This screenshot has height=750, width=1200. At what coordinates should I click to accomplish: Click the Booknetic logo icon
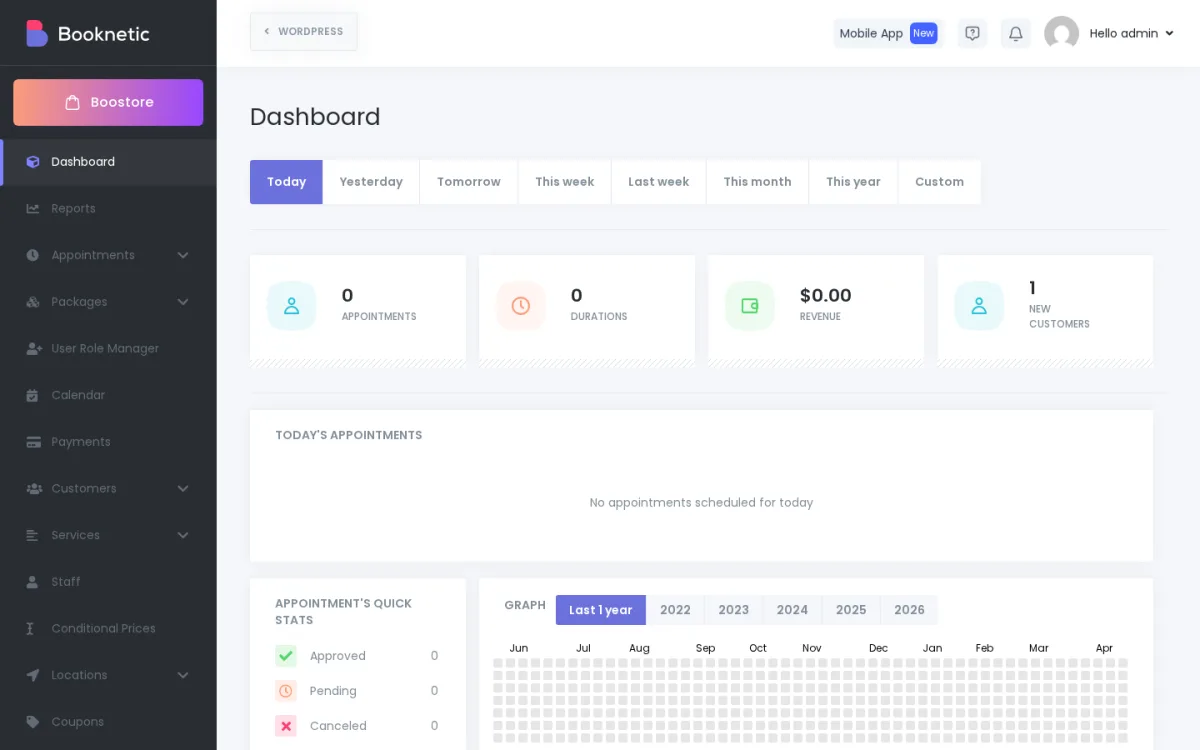37,34
